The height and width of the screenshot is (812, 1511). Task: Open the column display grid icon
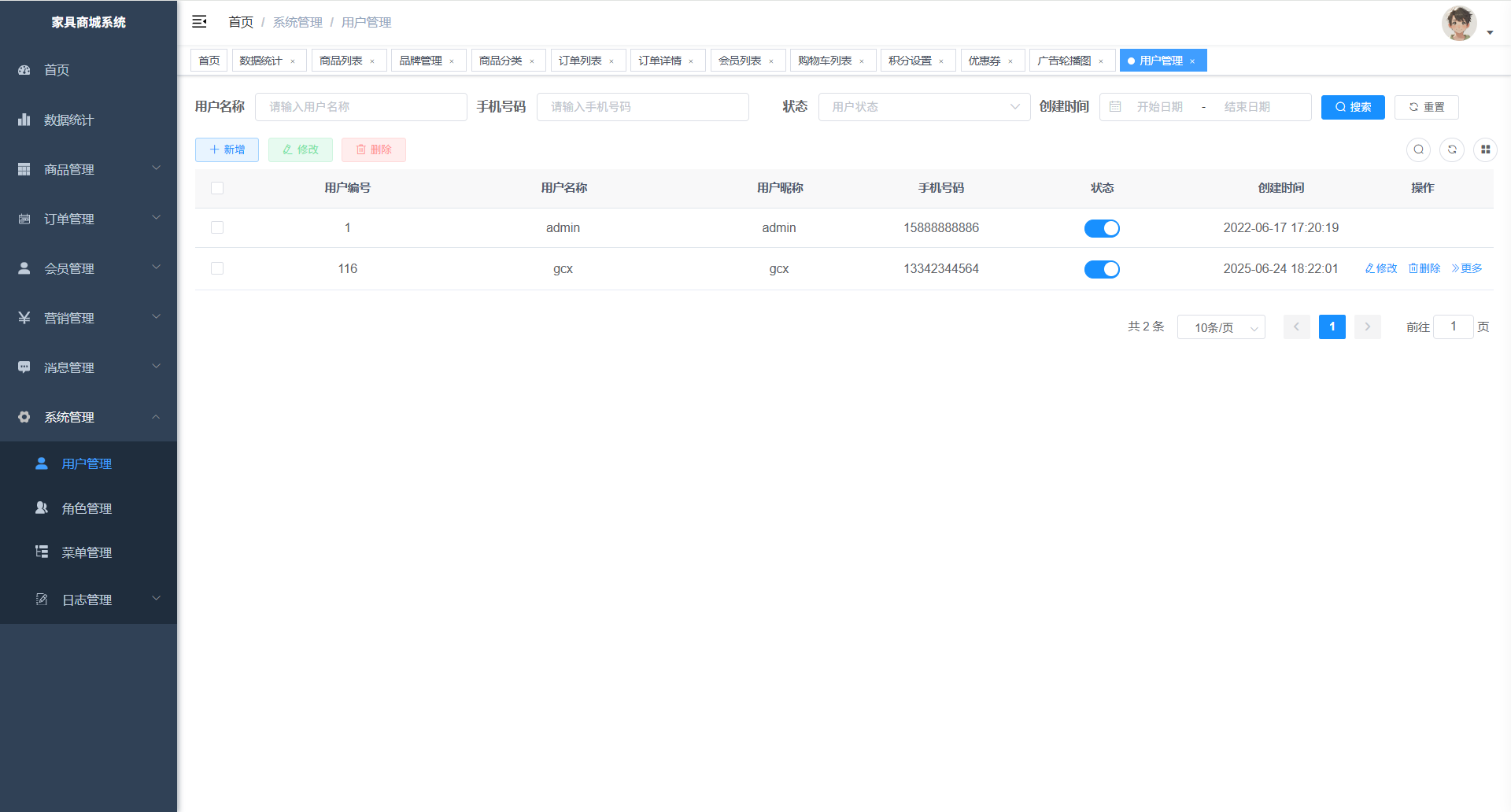1485,149
